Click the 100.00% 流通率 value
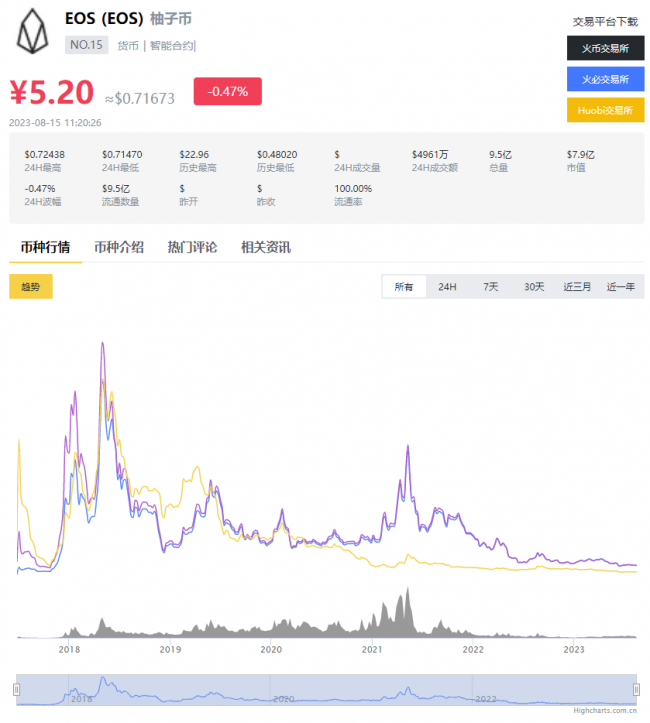Viewport: 650px width, 723px height. (x=353, y=189)
